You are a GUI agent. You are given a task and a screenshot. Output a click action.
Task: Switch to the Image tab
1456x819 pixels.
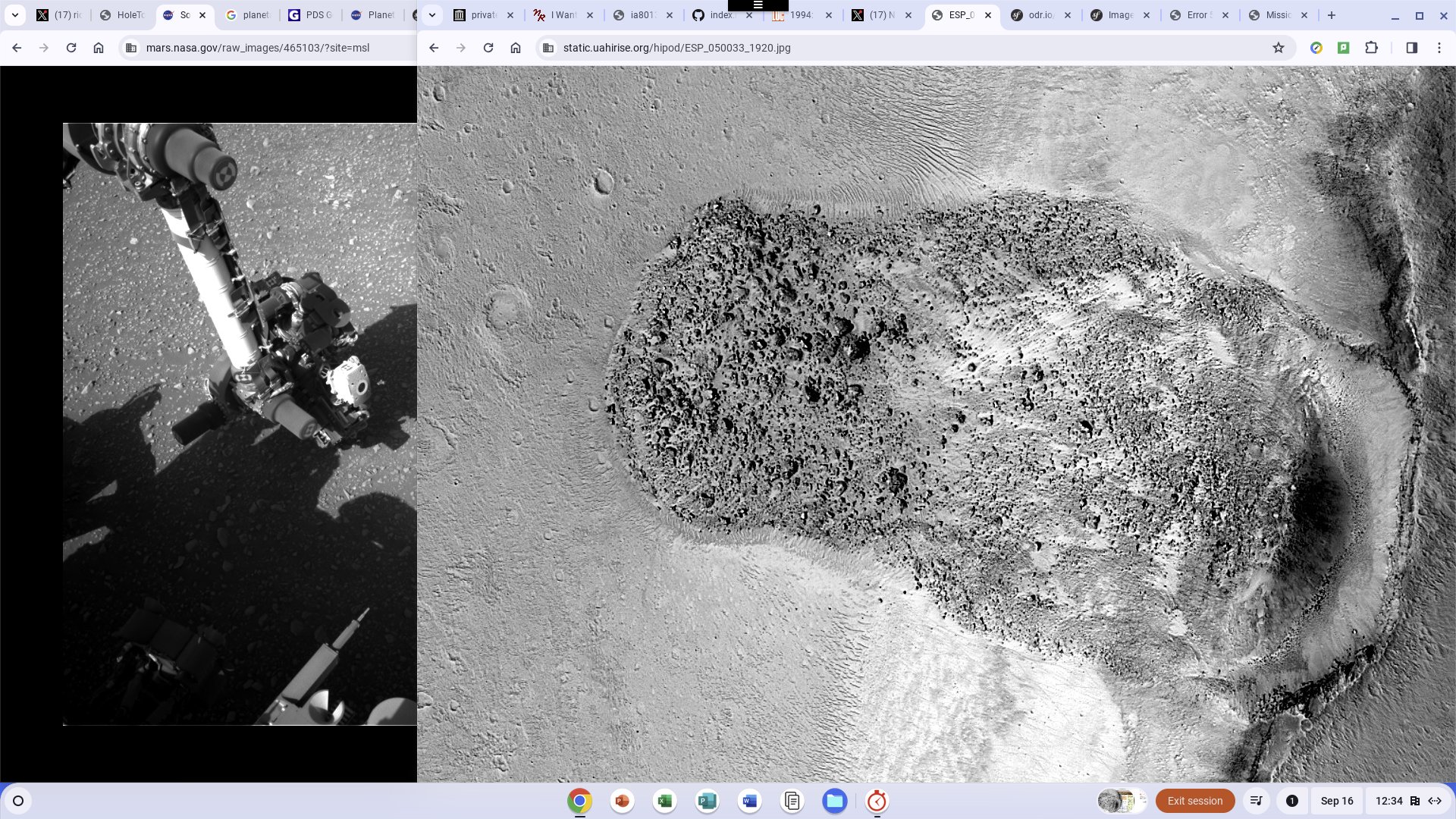pos(1120,15)
